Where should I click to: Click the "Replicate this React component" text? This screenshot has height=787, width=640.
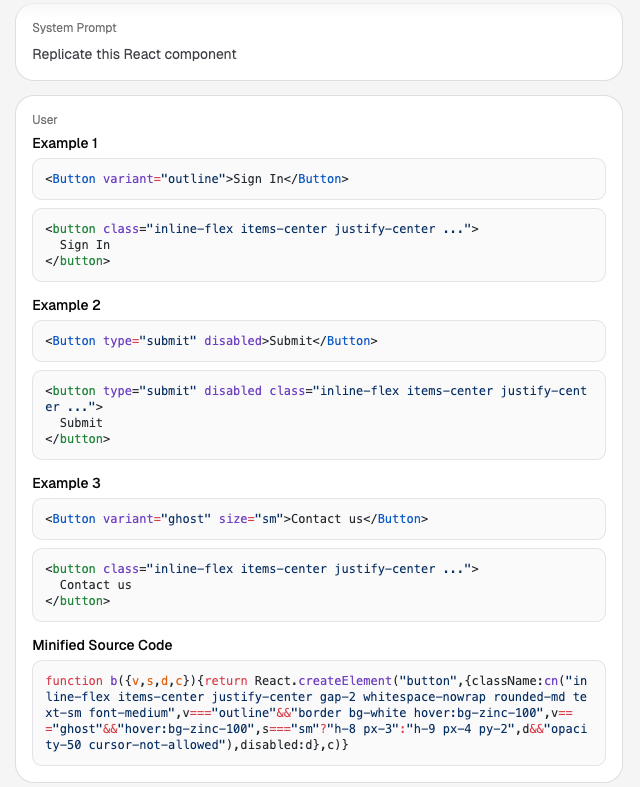pos(134,54)
